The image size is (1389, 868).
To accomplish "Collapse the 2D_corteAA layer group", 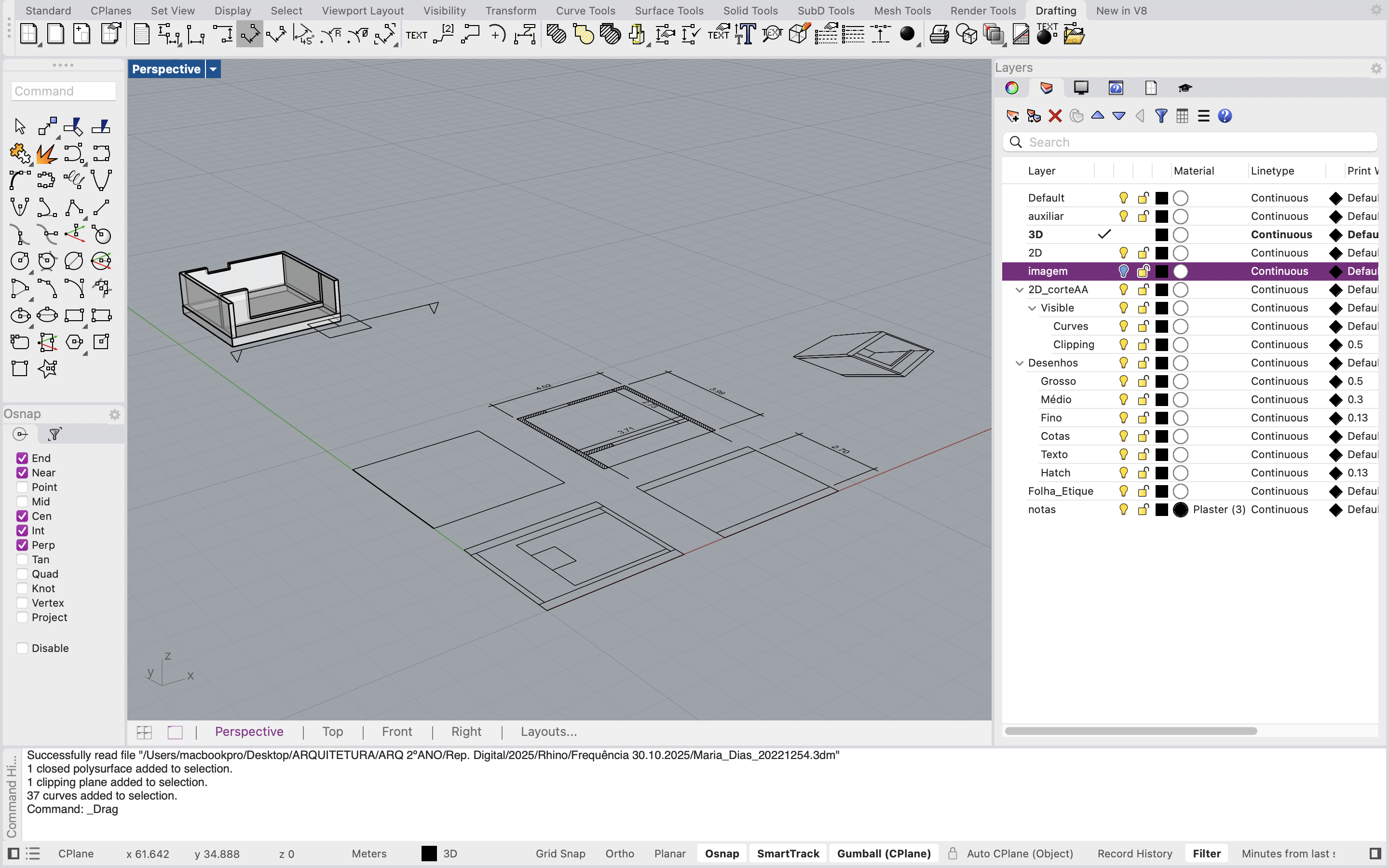I will click(1020, 289).
